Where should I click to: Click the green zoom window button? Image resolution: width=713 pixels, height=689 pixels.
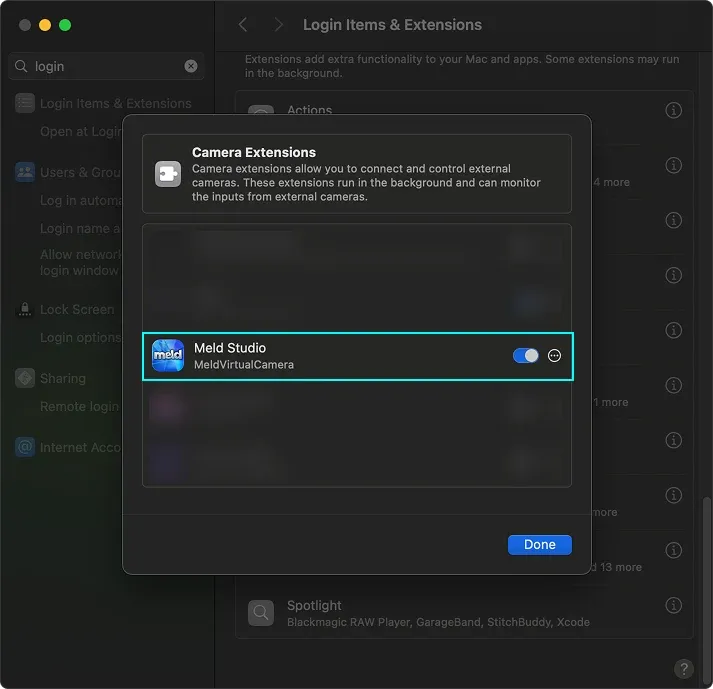65,25
